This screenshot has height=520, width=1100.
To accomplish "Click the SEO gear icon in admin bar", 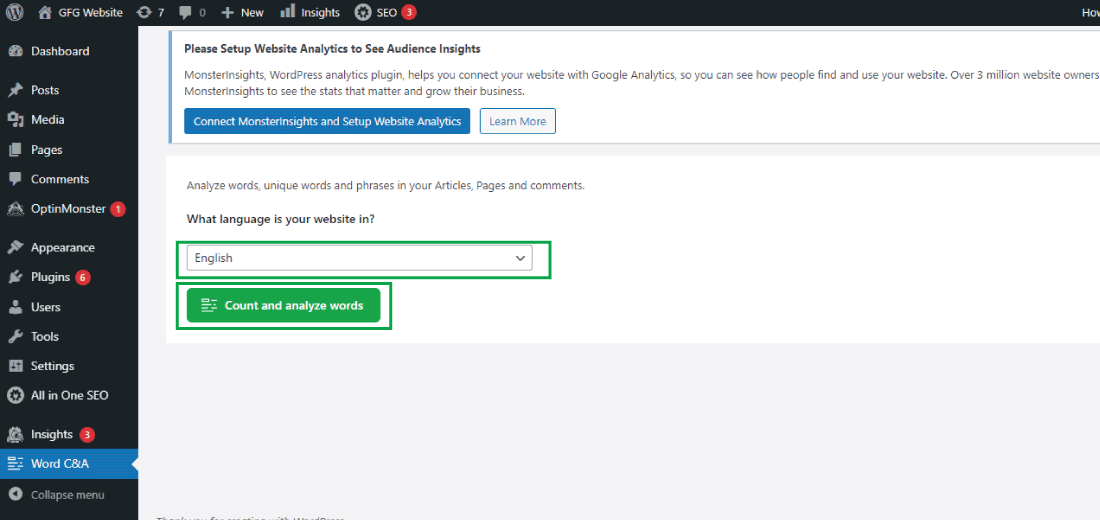I will click(x=363, y=12).
